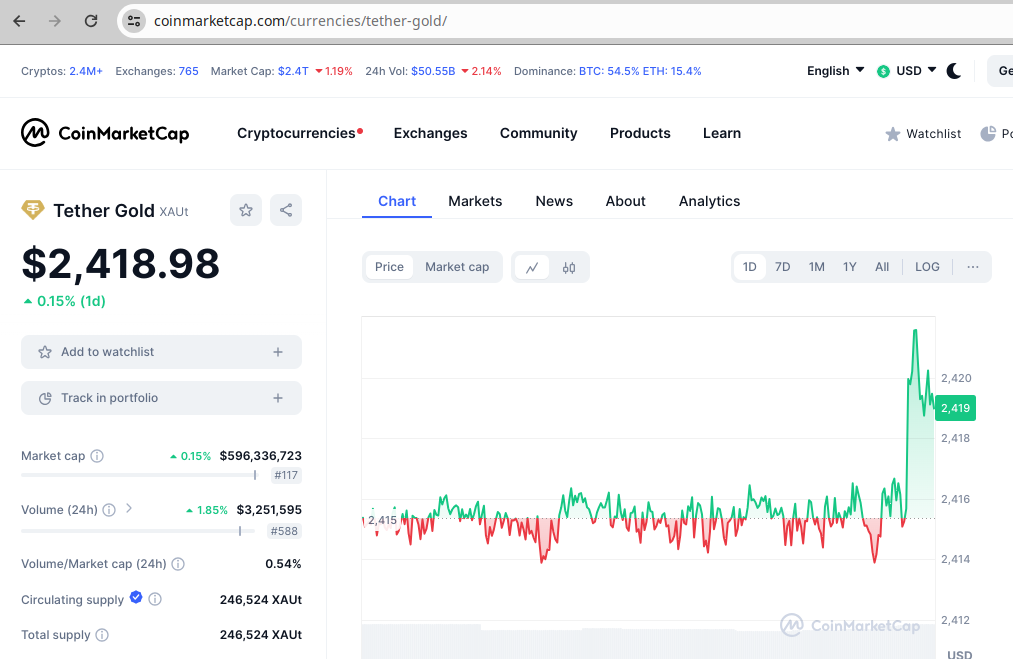Open the Markets tab
This screenshot has height=659, width=1013.
(x=475, y=201)
